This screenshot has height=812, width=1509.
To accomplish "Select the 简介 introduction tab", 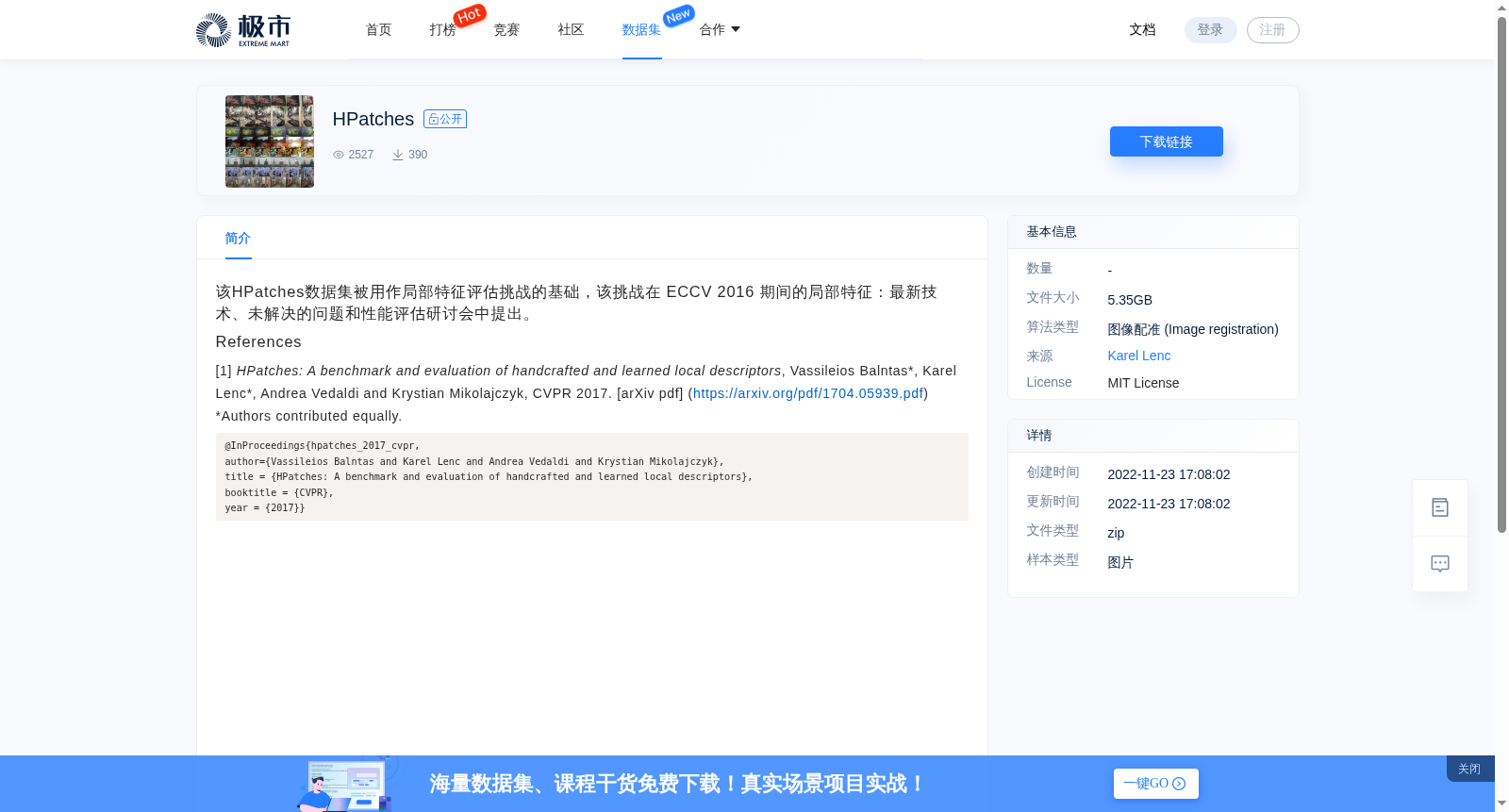I will (238, 239).
